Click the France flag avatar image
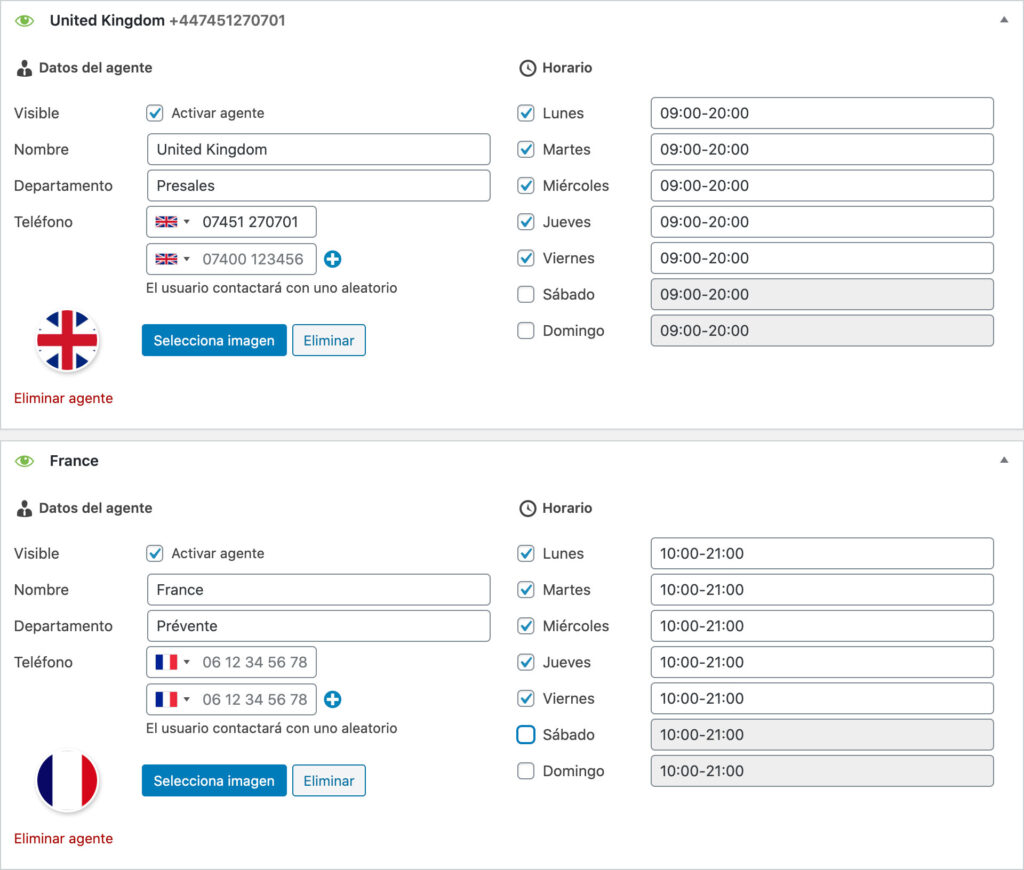 [x=67, y=780]
